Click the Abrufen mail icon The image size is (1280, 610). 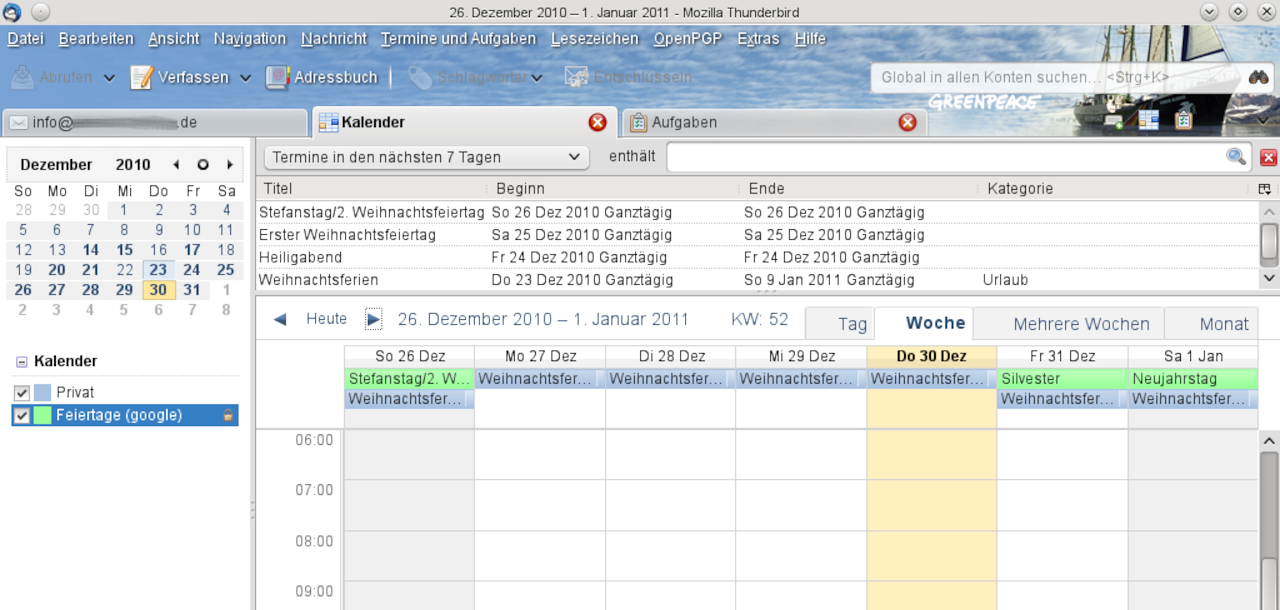click(22, 77)
